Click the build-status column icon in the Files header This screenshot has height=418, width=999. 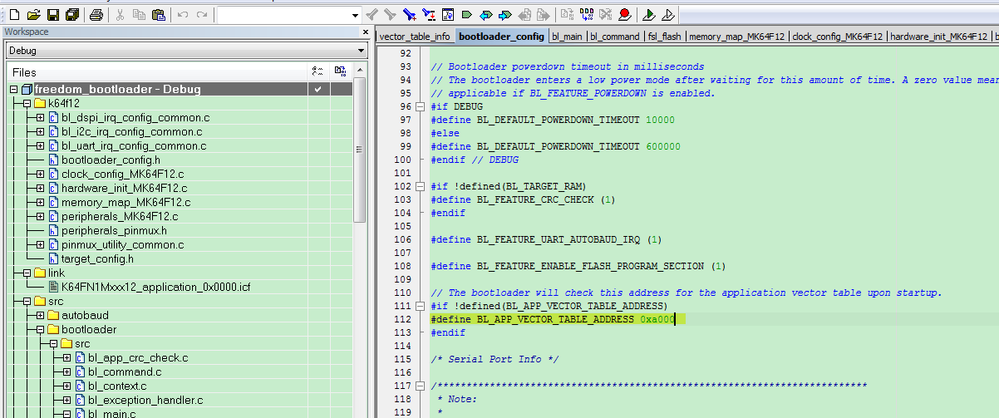pos(317,72)
